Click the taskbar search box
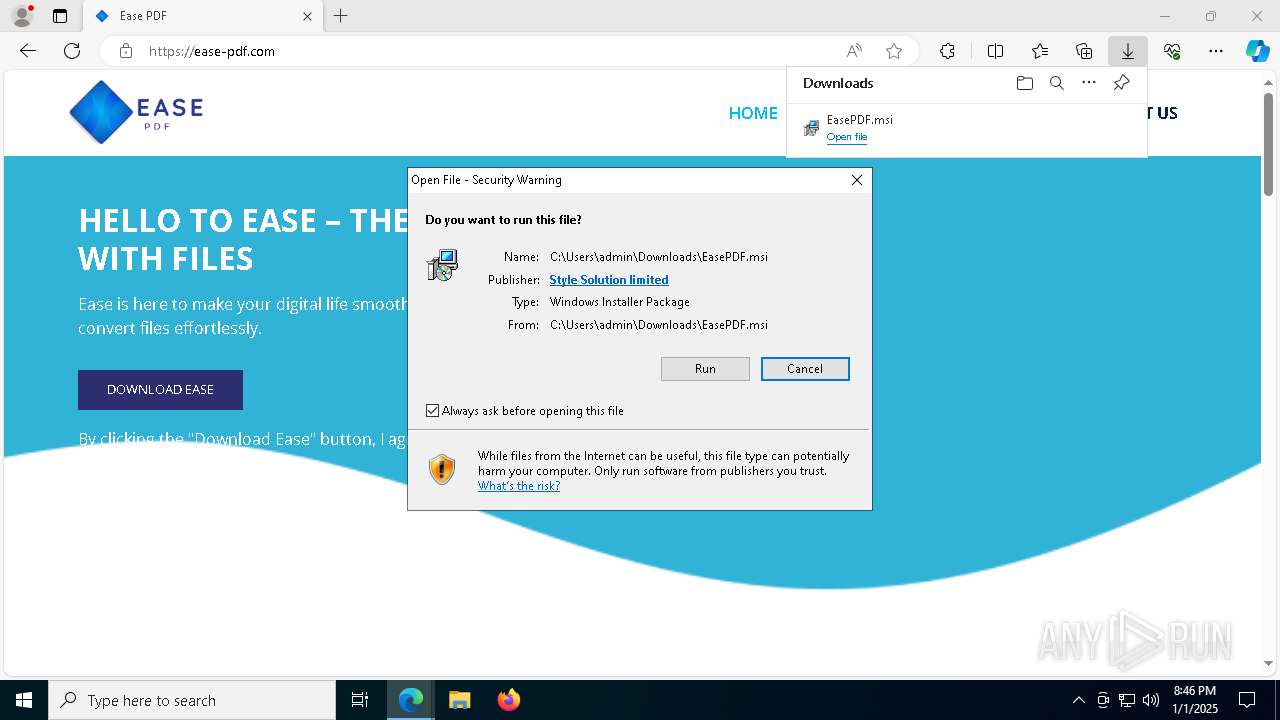1280x720 pixels. click(192, 700)
